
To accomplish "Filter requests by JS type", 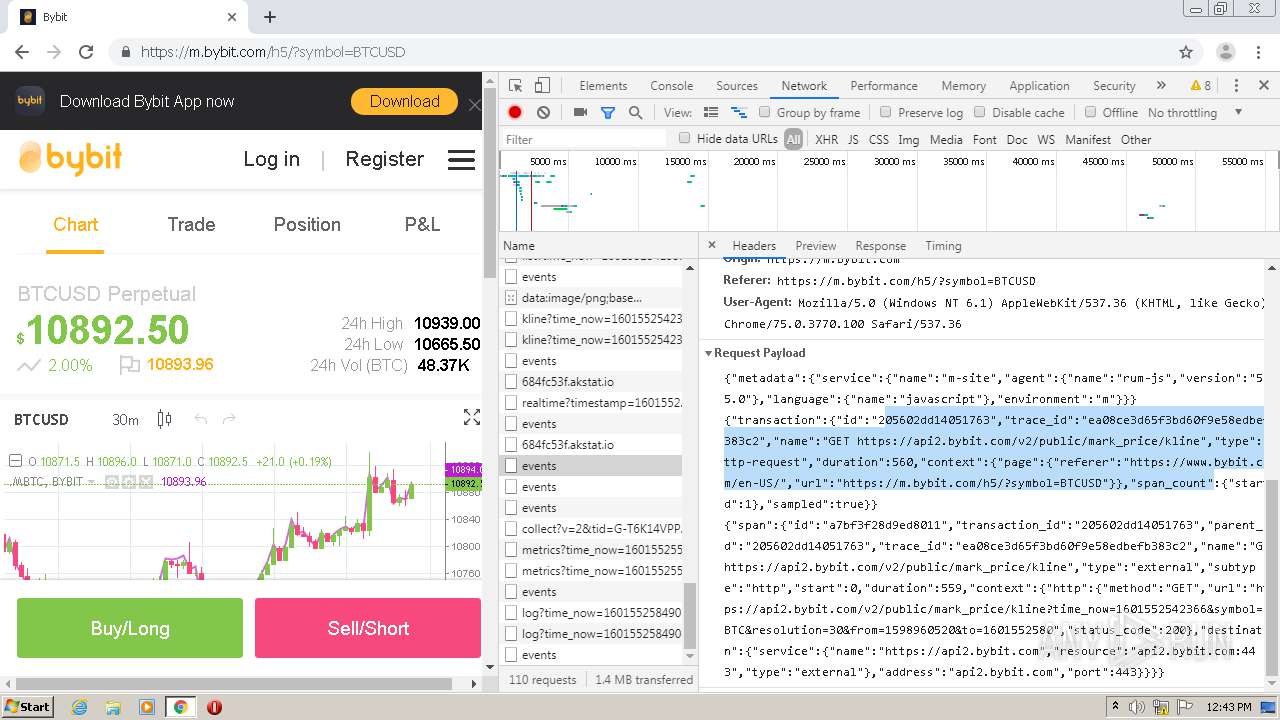I will click(x=853, y=140).
